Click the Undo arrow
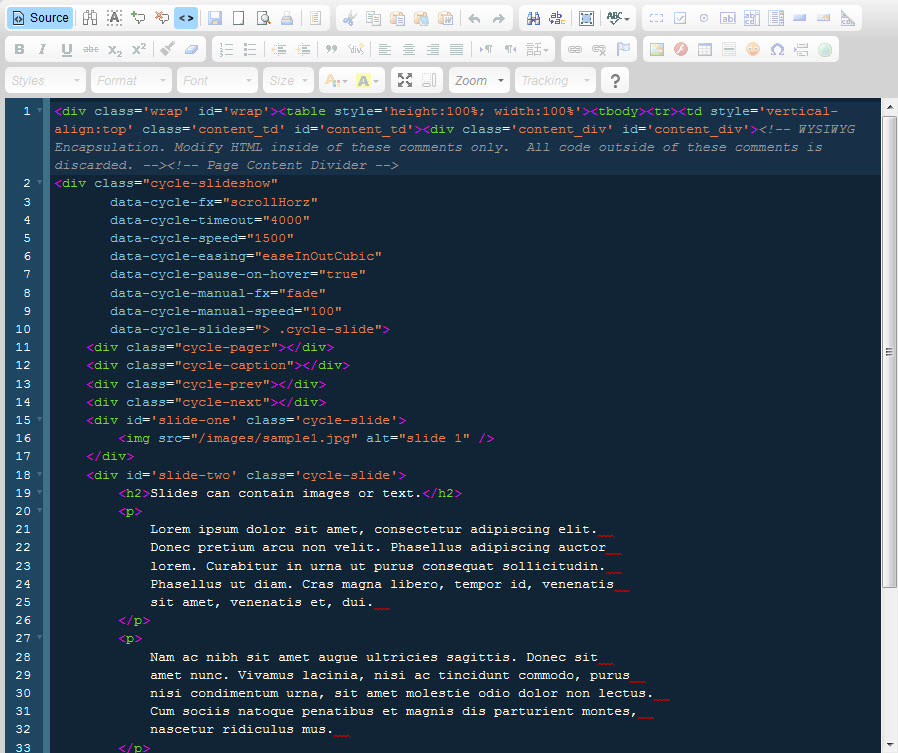Image resolution: width=898 pixels, height=753 pixels. click(474, 18)
